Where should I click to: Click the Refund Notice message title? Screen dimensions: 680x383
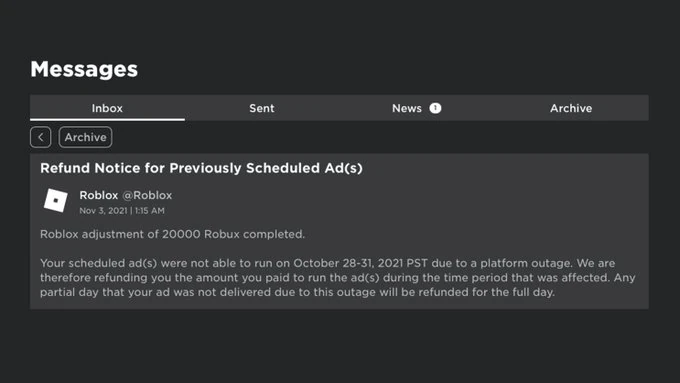tap(201, 168)
